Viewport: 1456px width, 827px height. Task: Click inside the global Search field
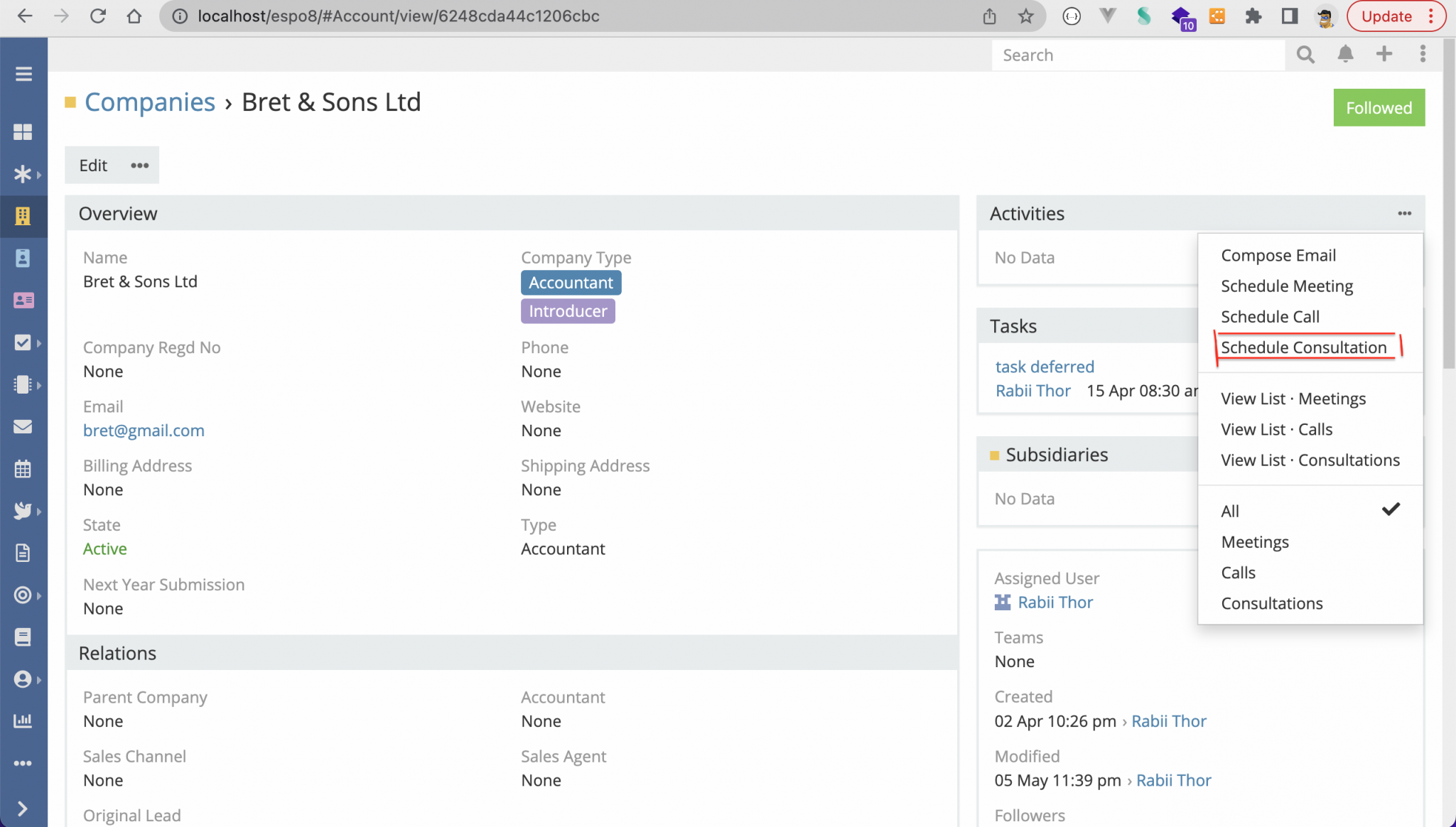[1137, 55]
